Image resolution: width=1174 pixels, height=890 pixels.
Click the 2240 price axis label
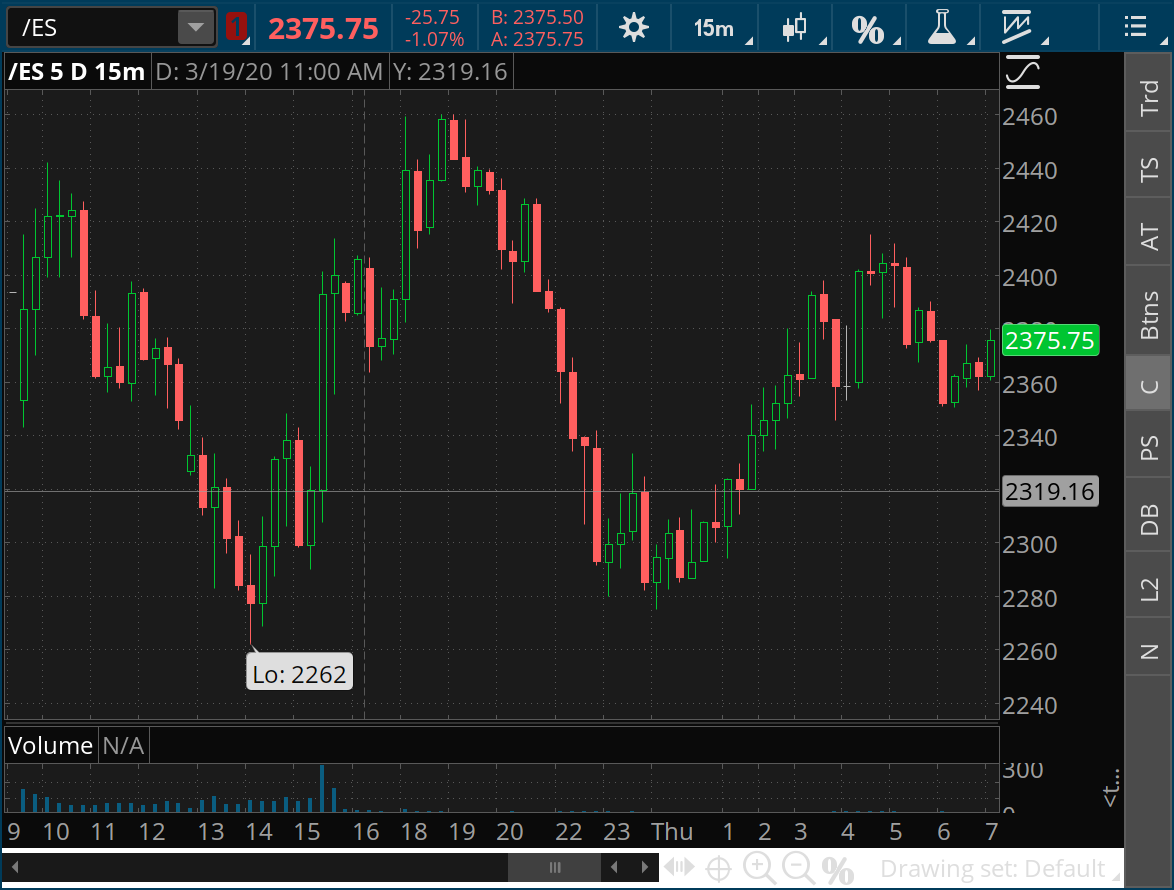(1029, 706)
